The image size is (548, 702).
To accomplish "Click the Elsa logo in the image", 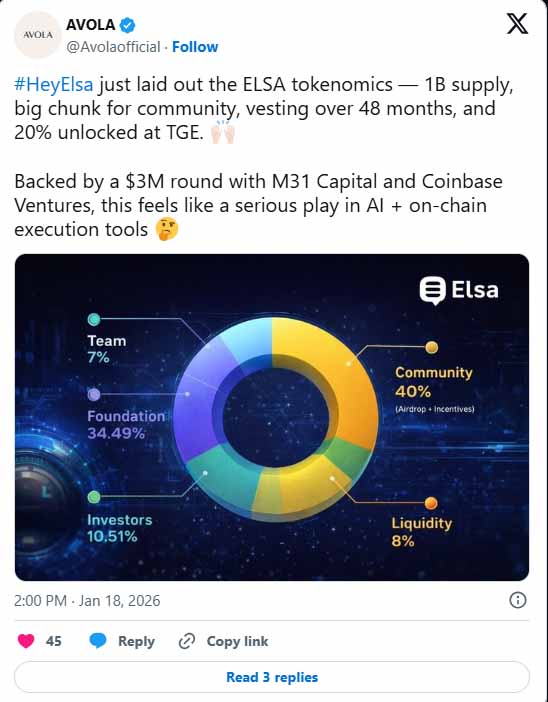I will pos(459,290).
